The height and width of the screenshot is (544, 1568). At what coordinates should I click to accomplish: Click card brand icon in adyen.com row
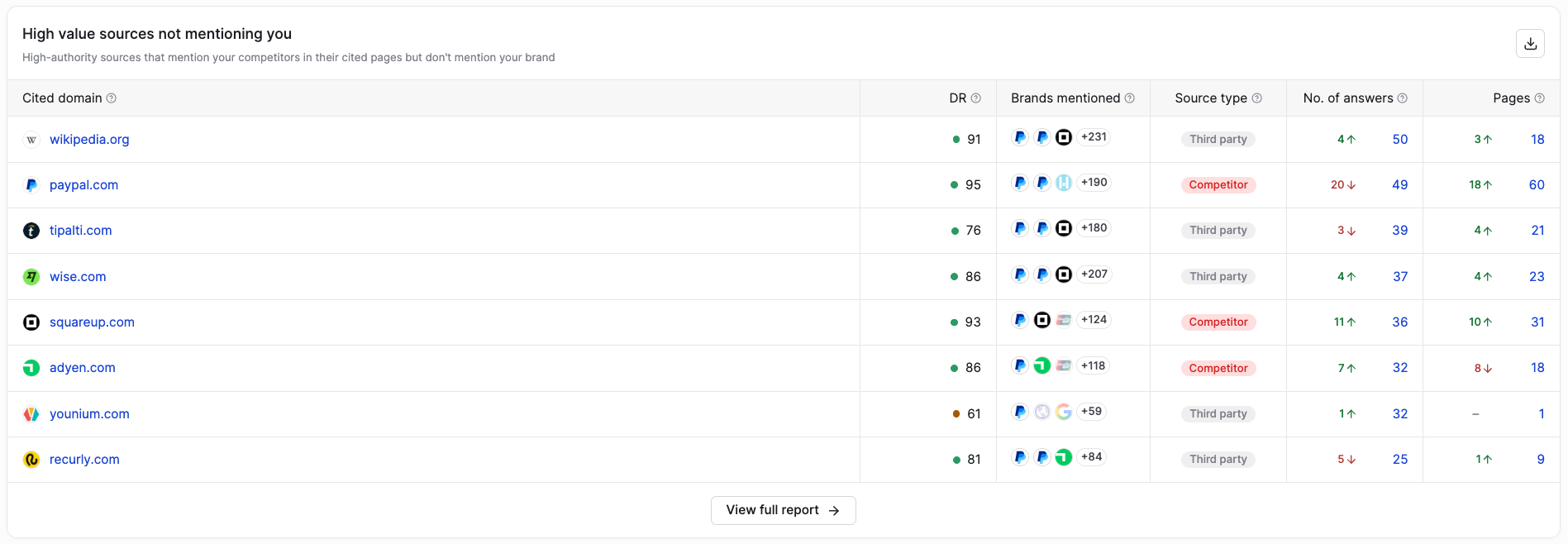pyautogui.click(x=1064, y=365)
